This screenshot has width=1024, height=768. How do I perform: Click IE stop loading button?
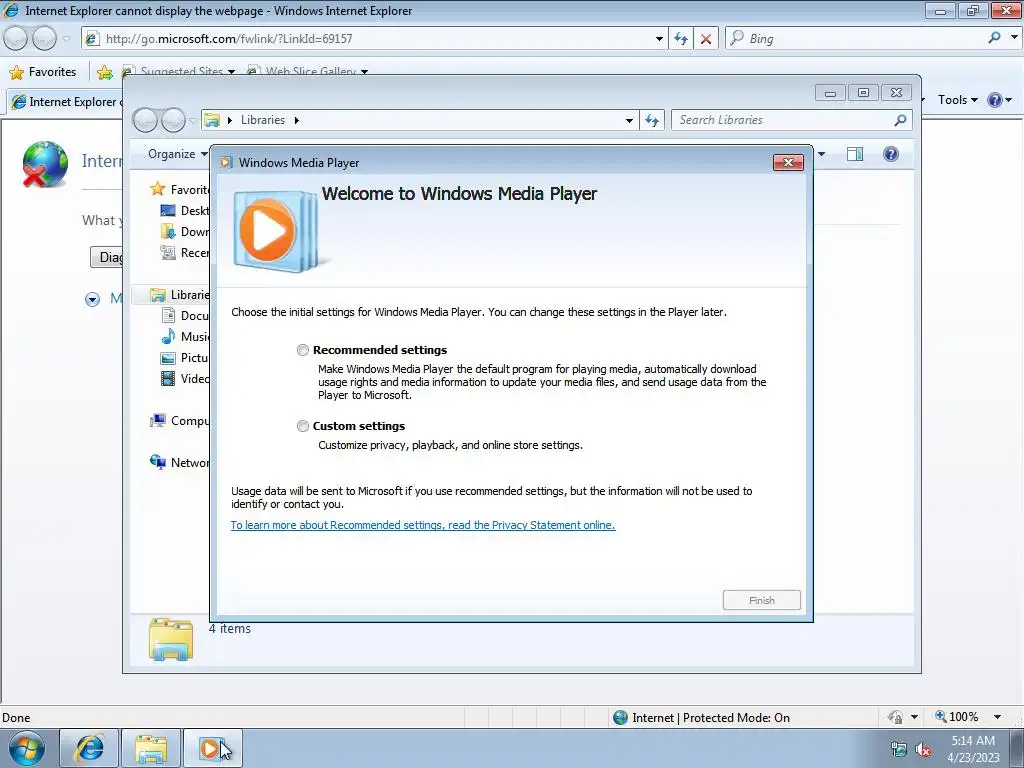click(x=706, y=39)
